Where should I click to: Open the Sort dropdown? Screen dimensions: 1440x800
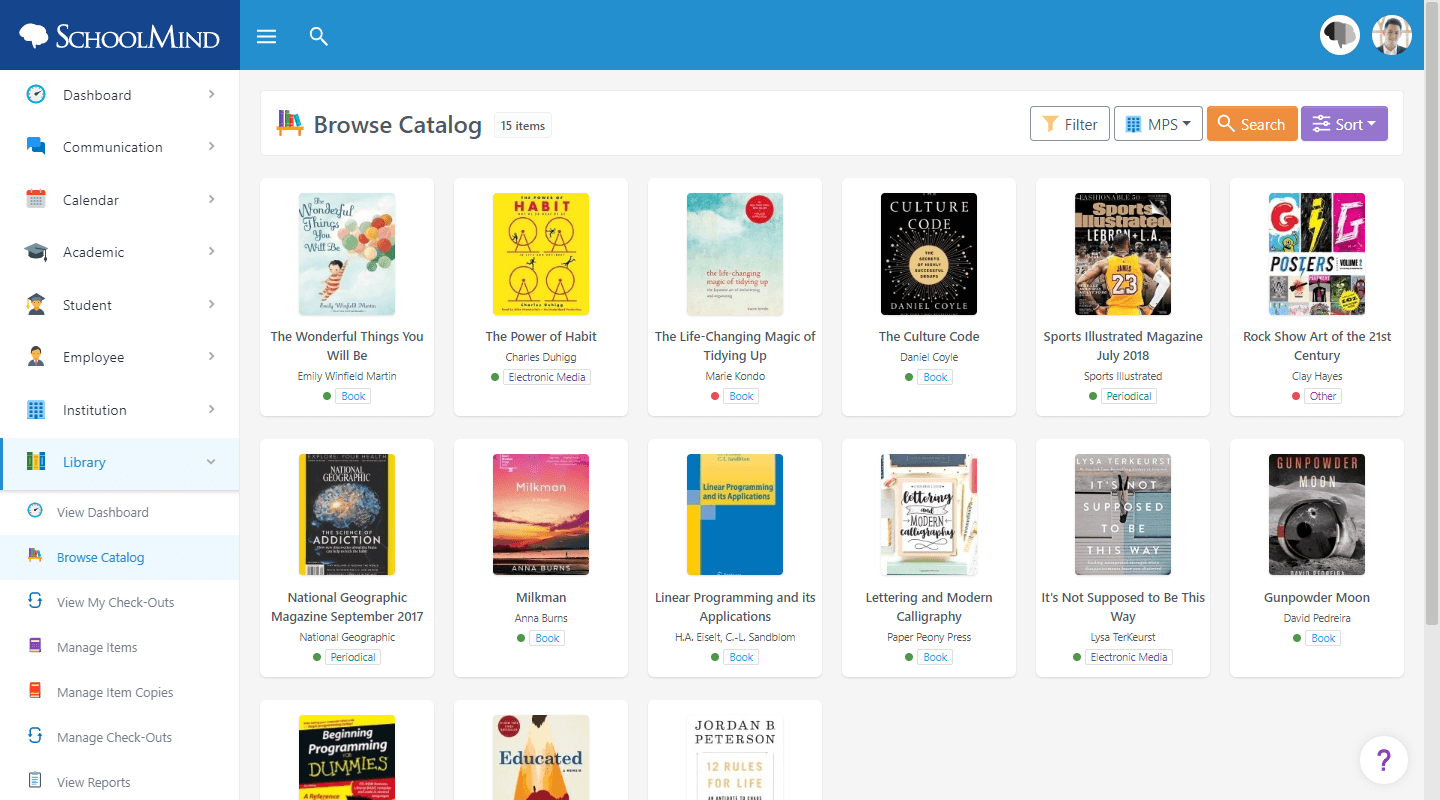click(1344, 124)
